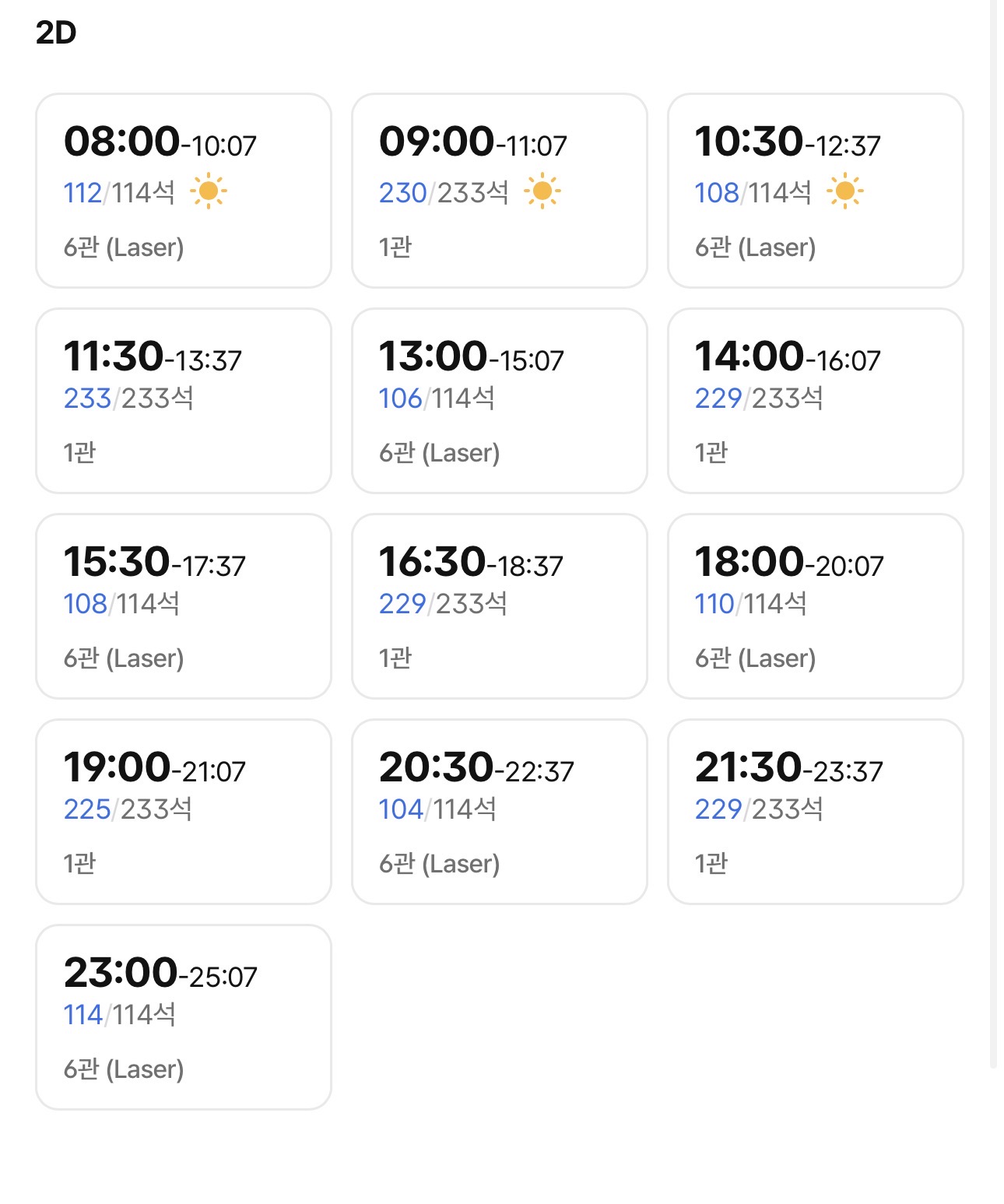Choose the 21:30-23:37 showtime
The height and width of the screenshot is (1204, 1004).
click(815, 812)
